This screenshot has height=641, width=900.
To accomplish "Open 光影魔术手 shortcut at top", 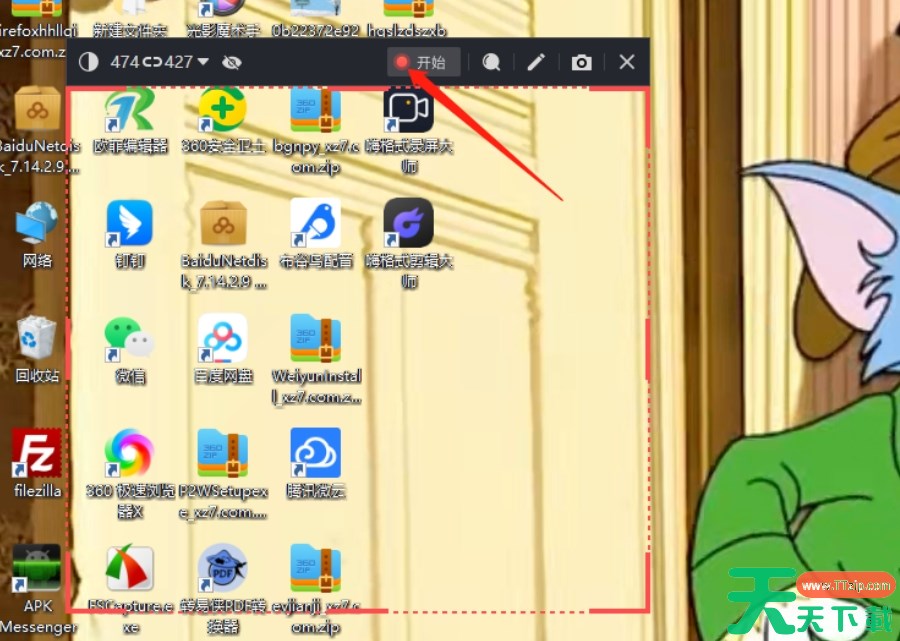I will 223,18.
